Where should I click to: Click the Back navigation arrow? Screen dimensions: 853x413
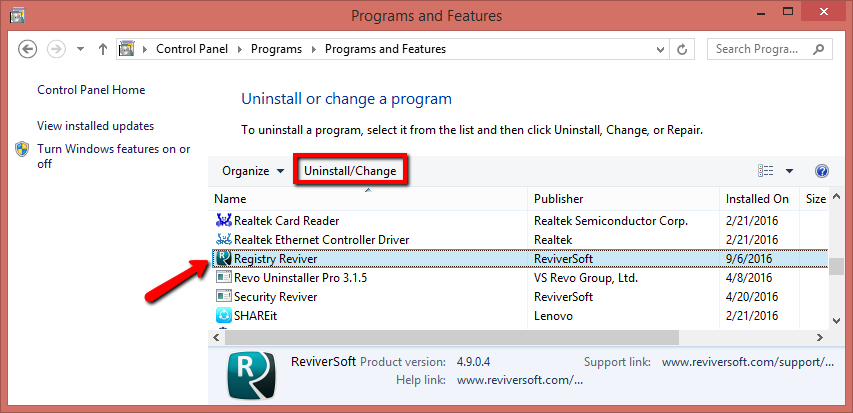click(27, 49)
